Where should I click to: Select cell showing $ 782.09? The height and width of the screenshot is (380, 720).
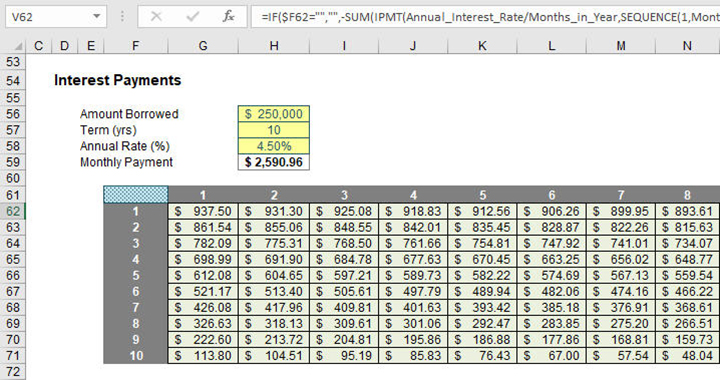tap(203, 243)
